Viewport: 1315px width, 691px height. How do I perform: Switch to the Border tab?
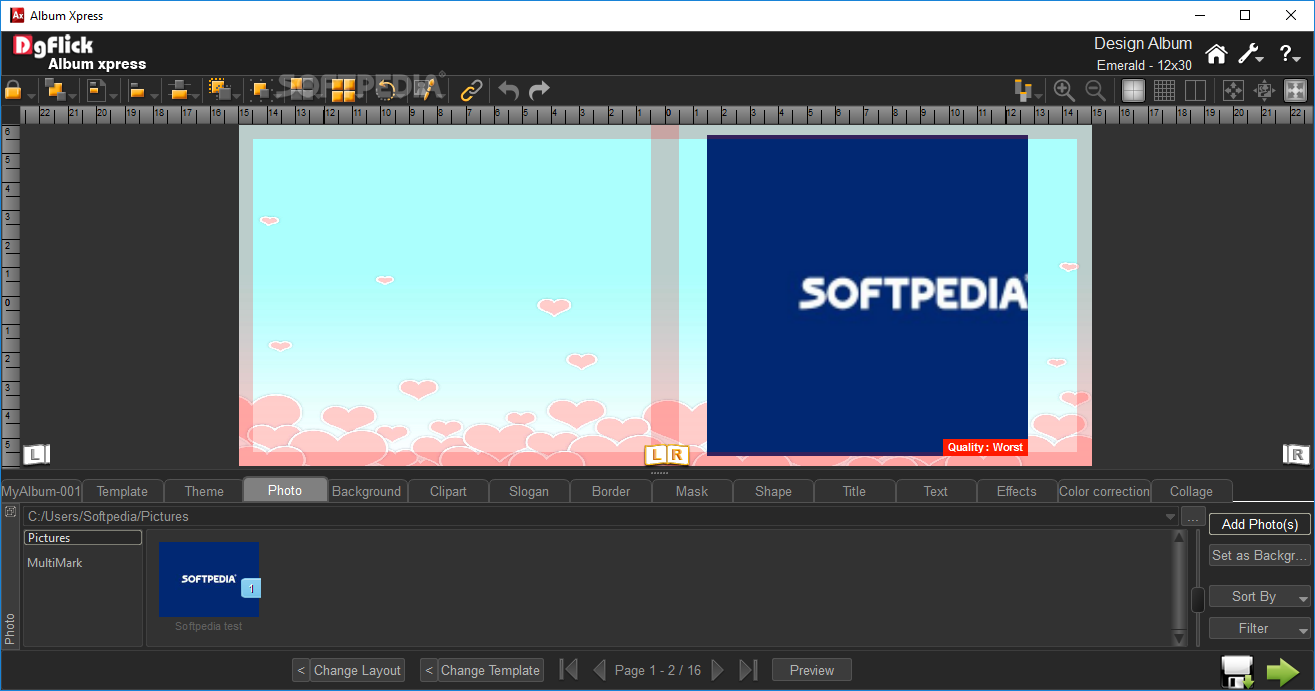click(x=611, y=491)
